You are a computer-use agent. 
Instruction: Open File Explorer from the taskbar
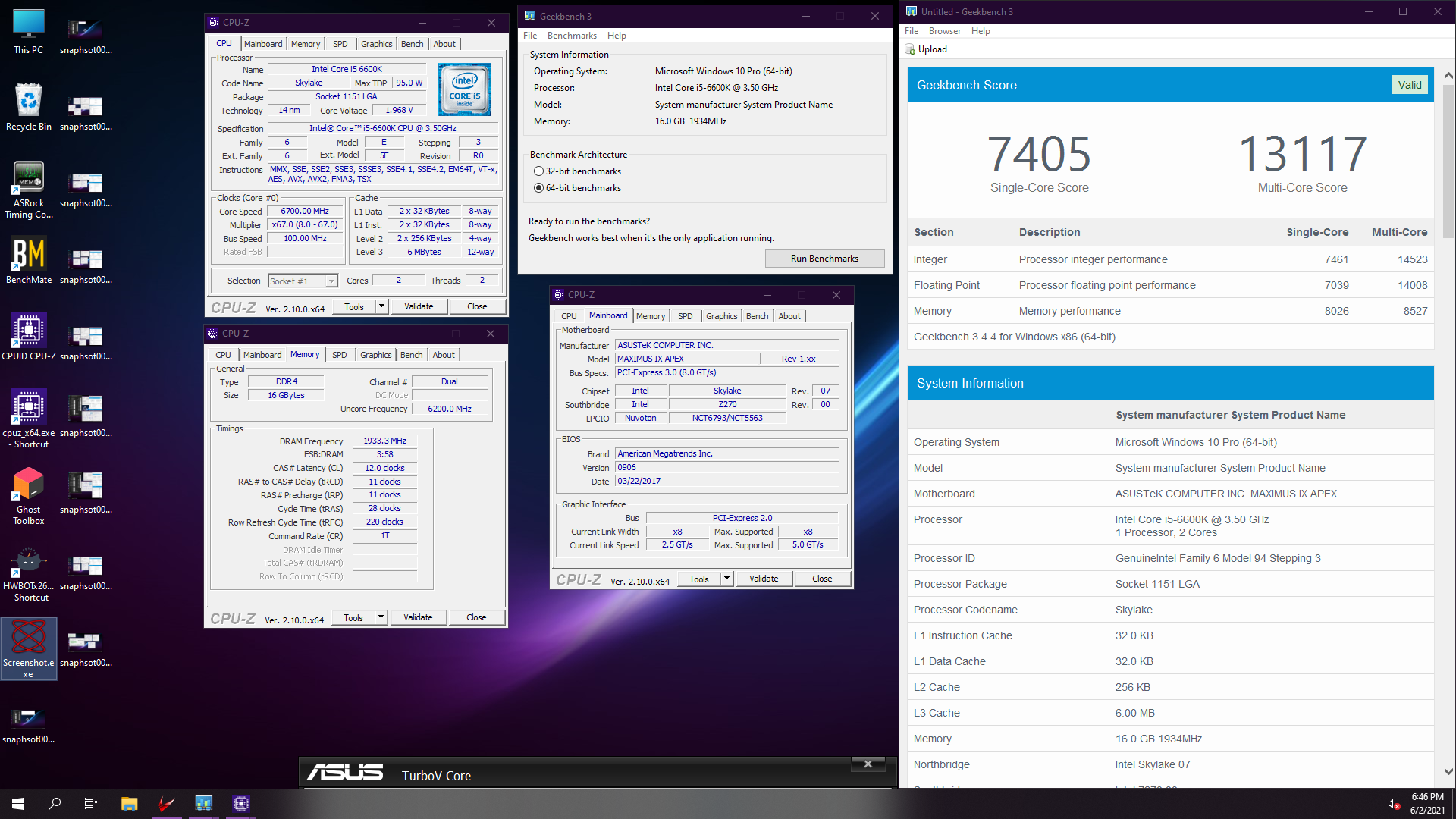pyautogui.click(x=130, y=804)
